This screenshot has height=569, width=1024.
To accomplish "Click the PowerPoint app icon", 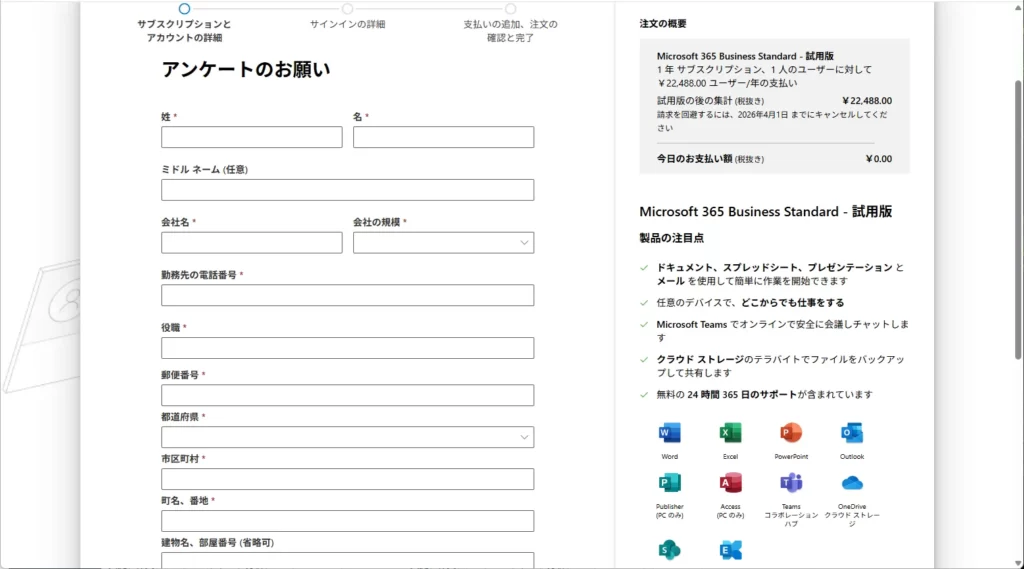I will [791, 432].
